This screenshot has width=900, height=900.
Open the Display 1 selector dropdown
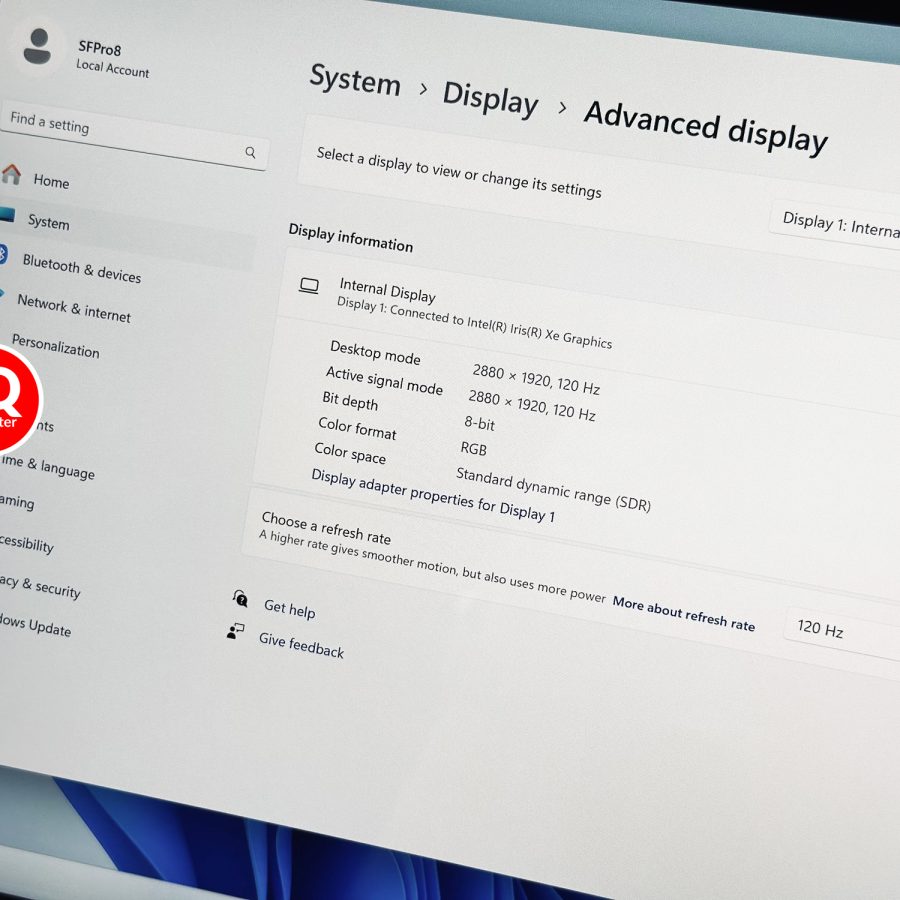pos(835,226)
